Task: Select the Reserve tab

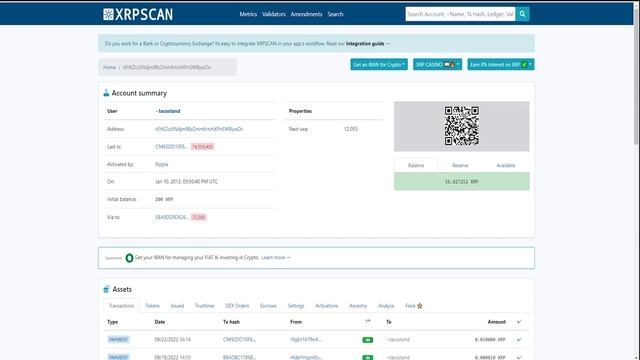Action: point(460,165)
